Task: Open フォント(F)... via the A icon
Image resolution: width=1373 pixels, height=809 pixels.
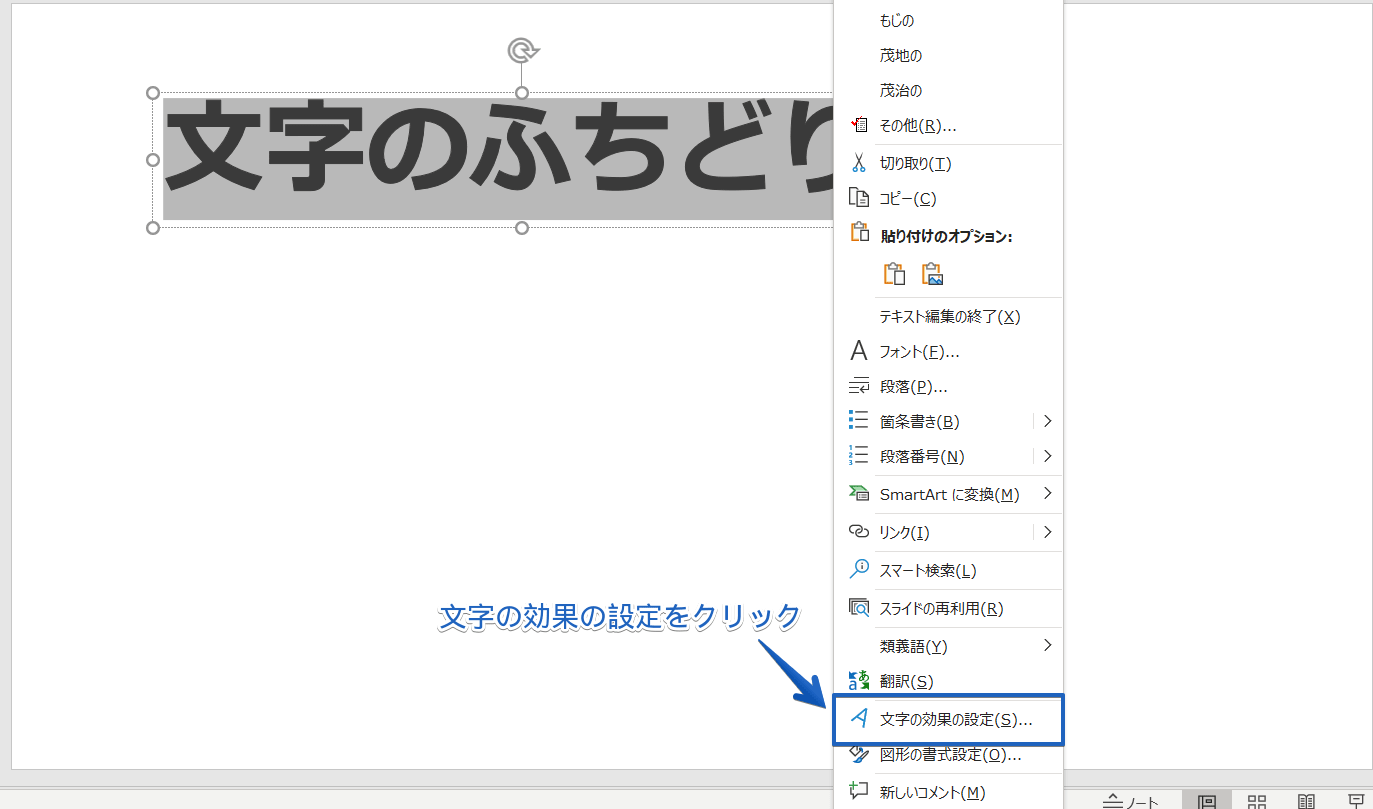Action: tap(858, 351)
